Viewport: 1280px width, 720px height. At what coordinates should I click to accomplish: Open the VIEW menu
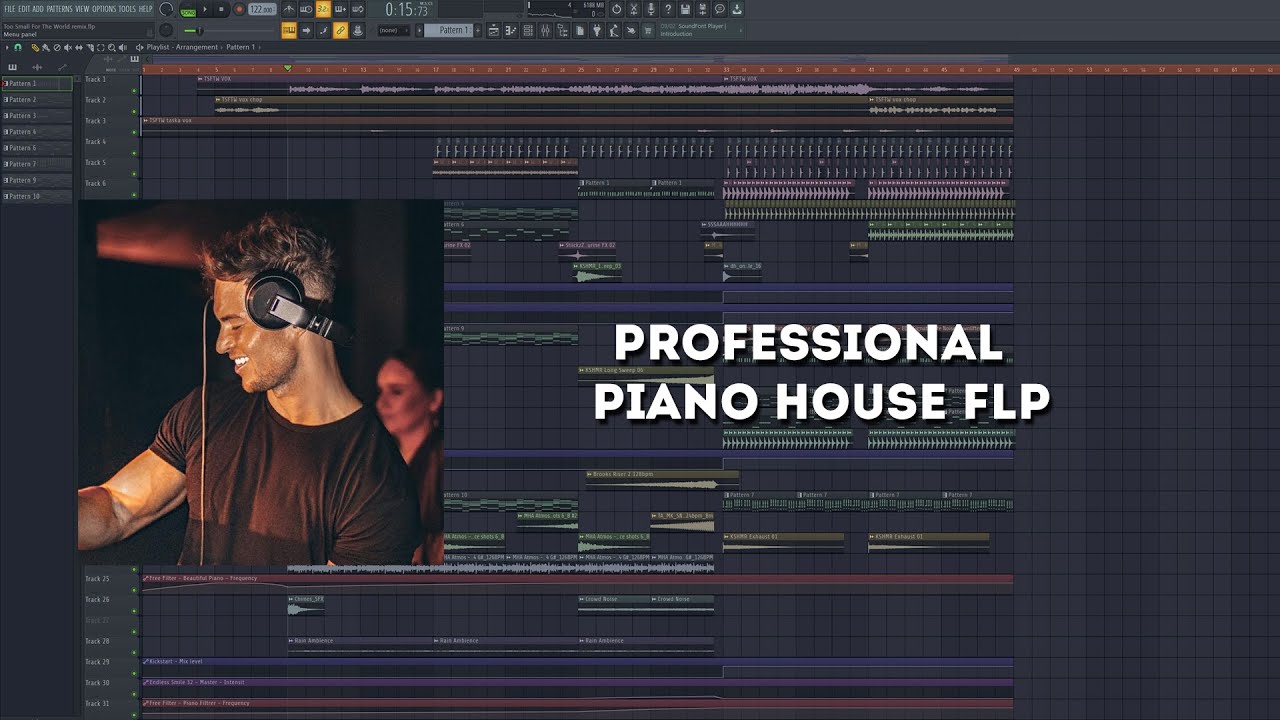tap(82, 9)
